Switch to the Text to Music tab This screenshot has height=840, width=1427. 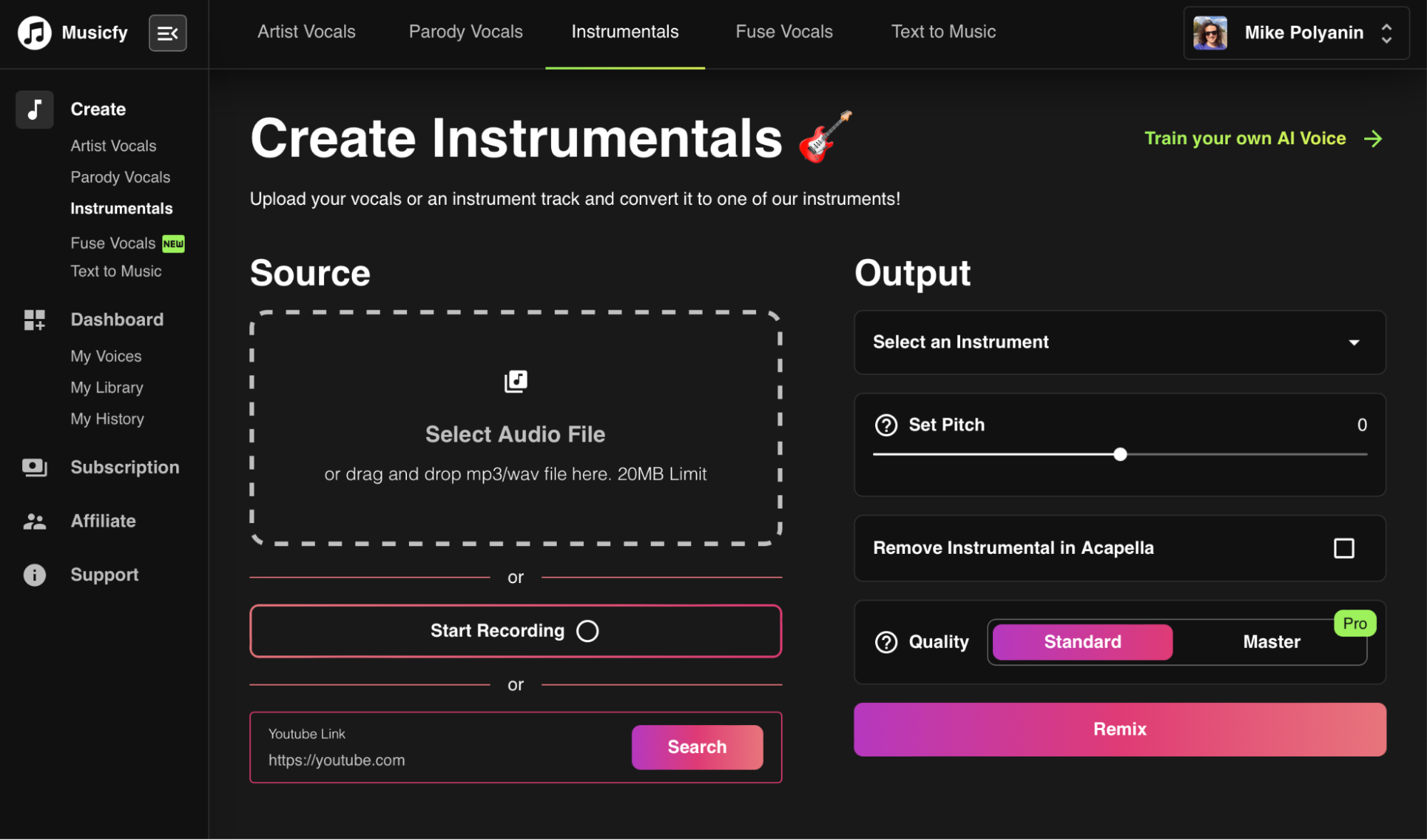tap(943, 32)
